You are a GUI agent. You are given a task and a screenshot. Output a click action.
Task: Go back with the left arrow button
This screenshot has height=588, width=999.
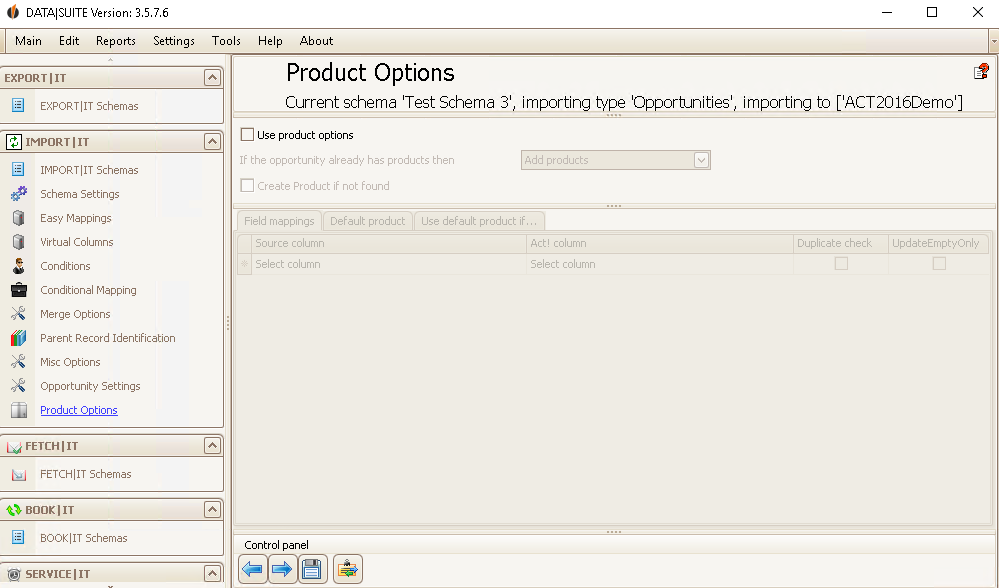click(x=253, y=569)
